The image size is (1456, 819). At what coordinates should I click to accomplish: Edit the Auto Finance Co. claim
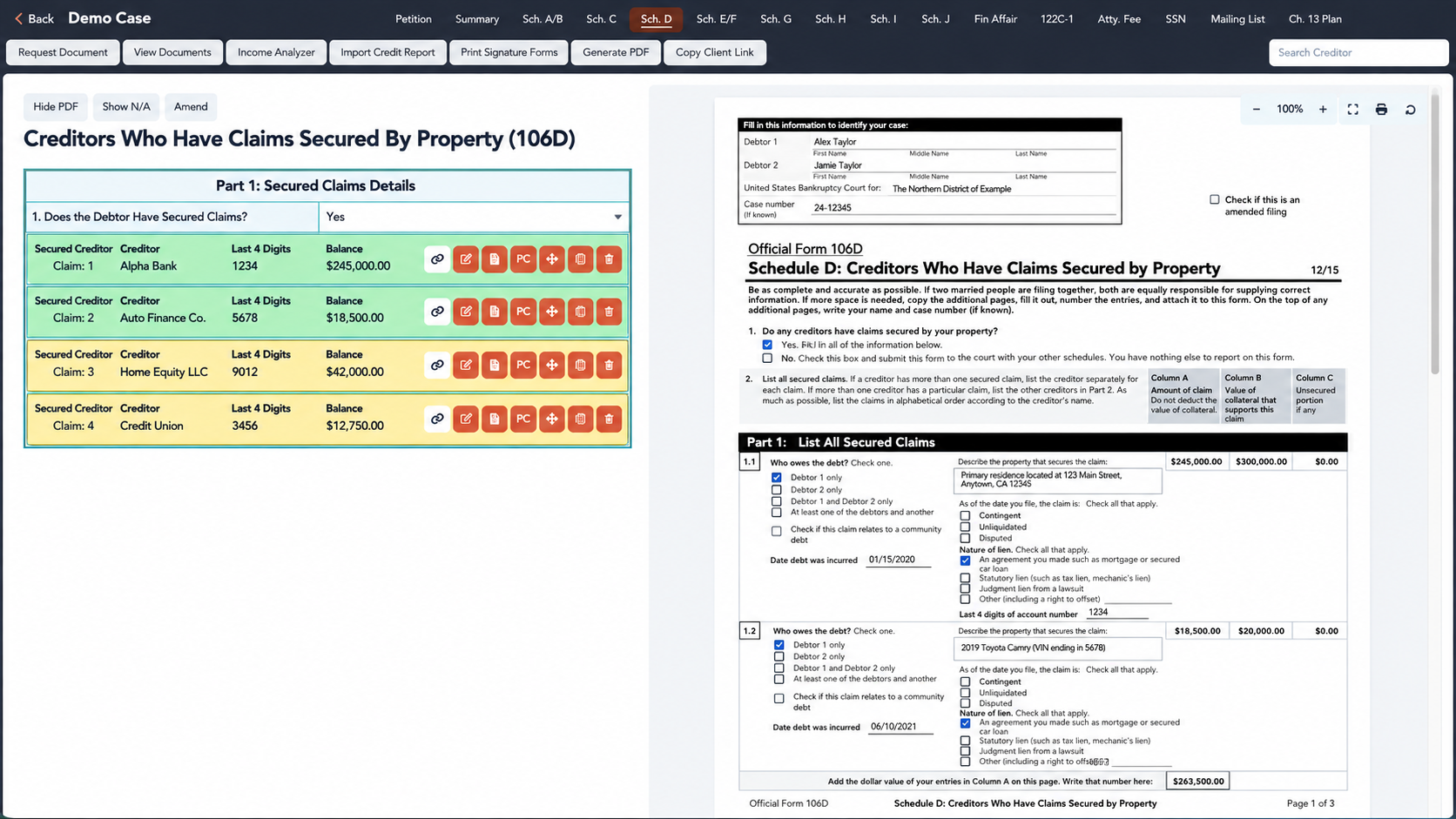[x=466, y=311]
